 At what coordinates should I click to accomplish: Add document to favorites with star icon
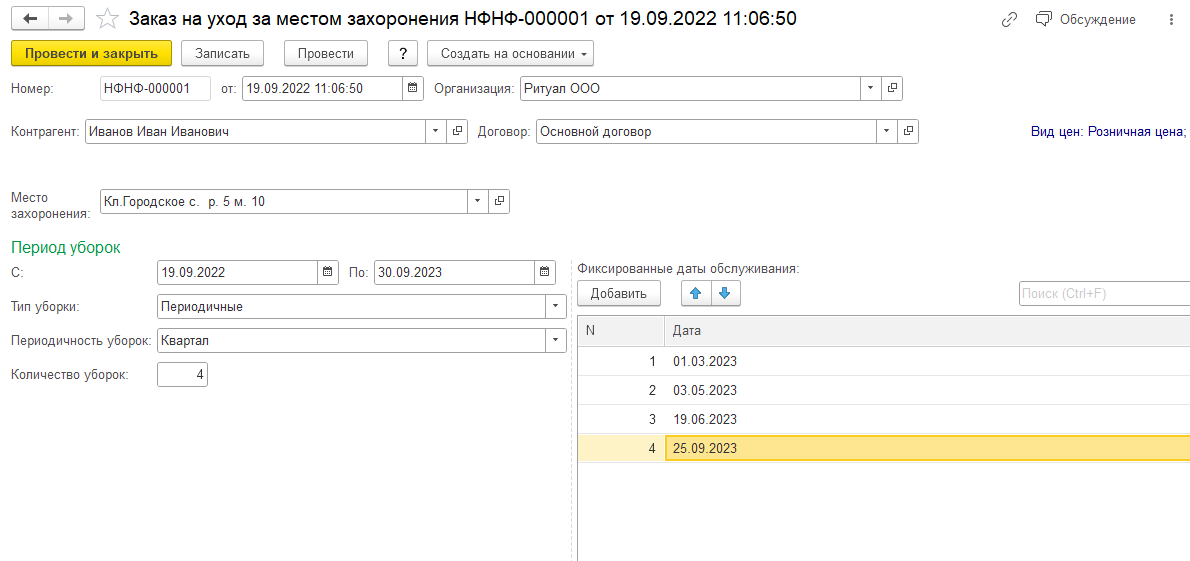click(x=106, y=19)
